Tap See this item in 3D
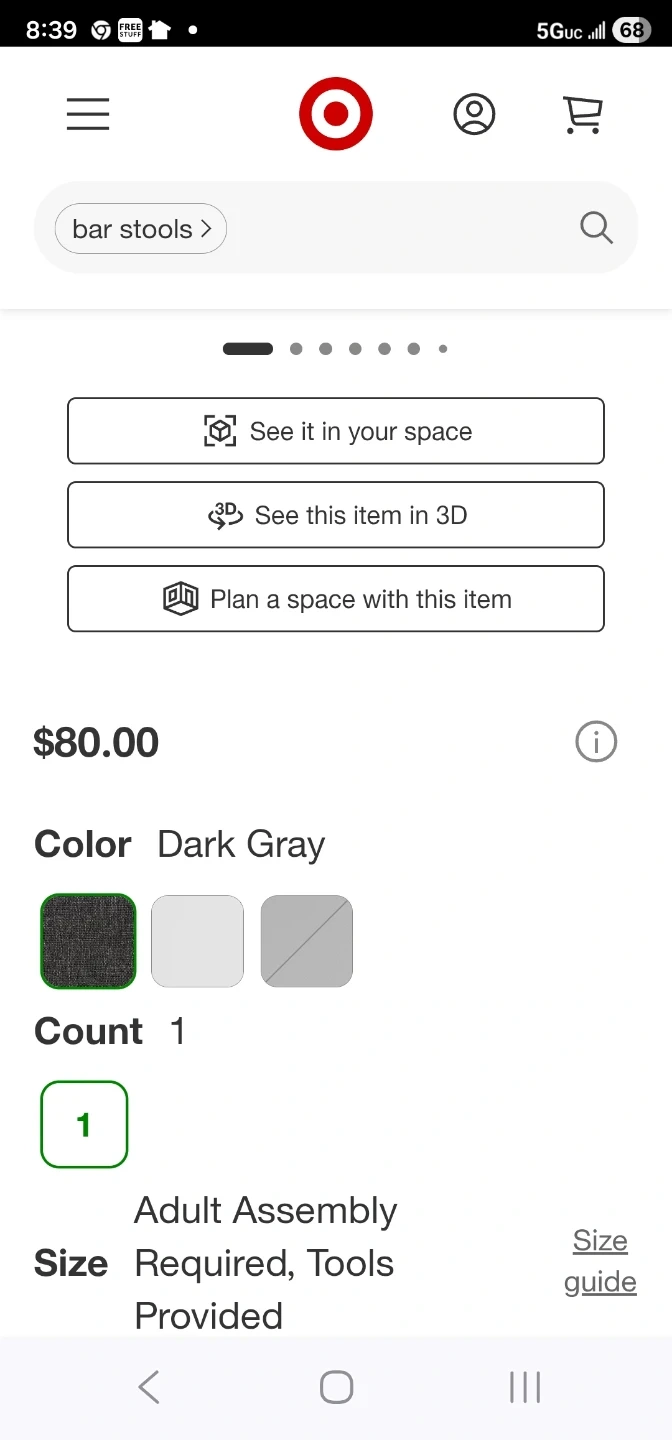 336,515
